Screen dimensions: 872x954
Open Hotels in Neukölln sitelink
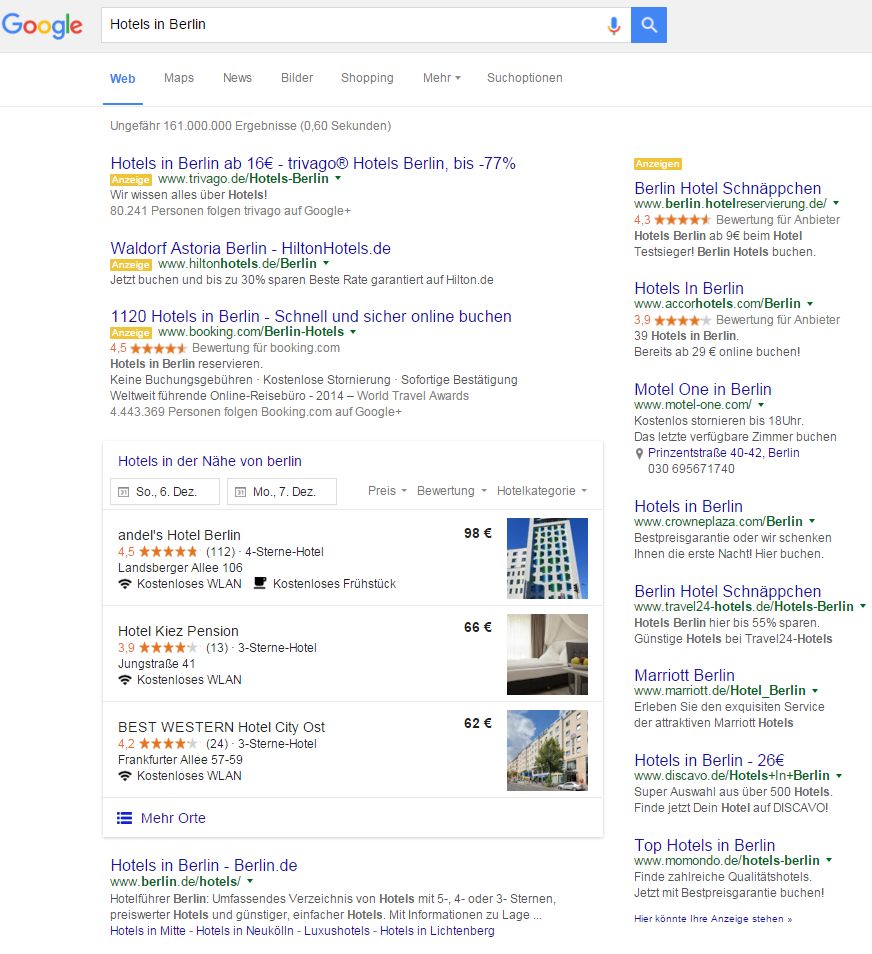point(245,931)
